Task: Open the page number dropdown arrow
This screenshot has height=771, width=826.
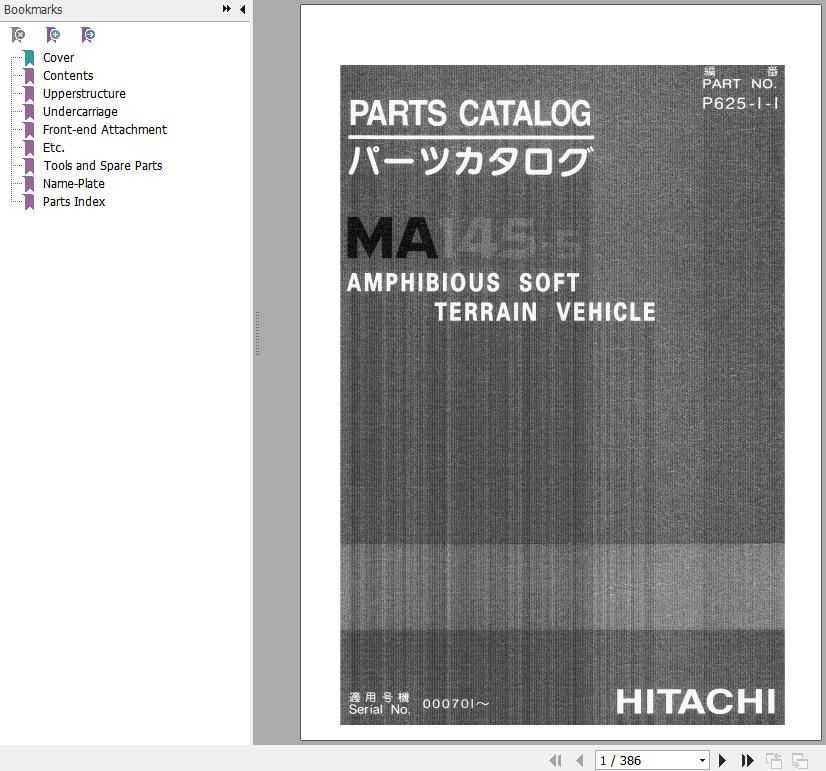Action: click(x=702, y=760)
